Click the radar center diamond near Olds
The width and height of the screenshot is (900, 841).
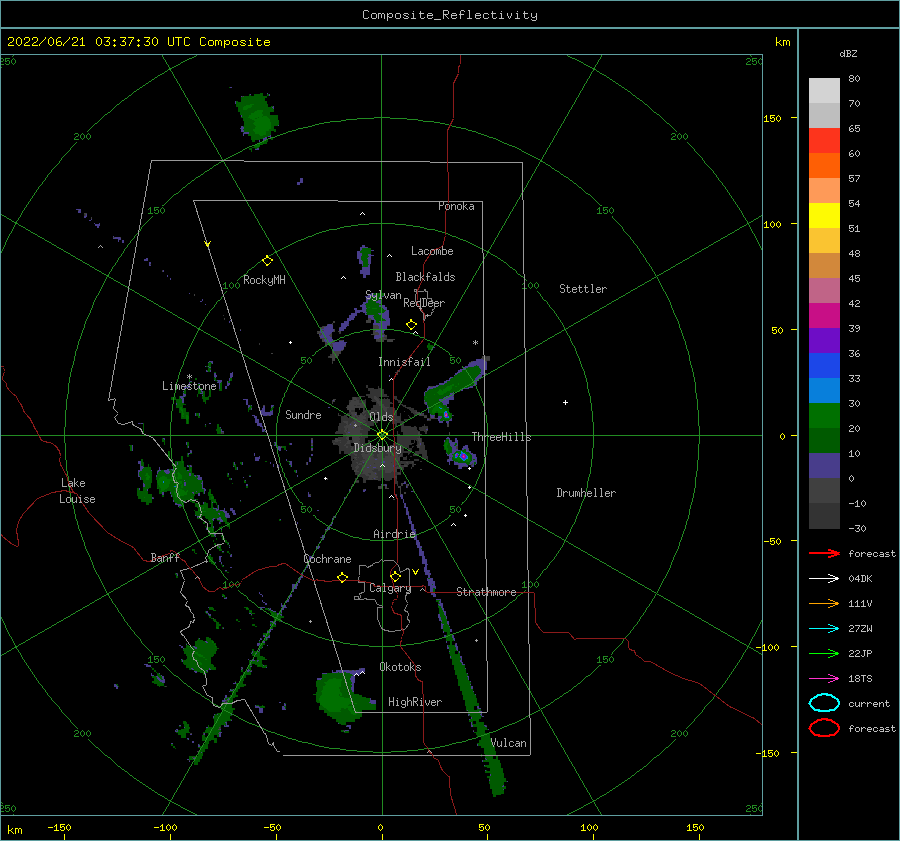click(x=382, y=435)
